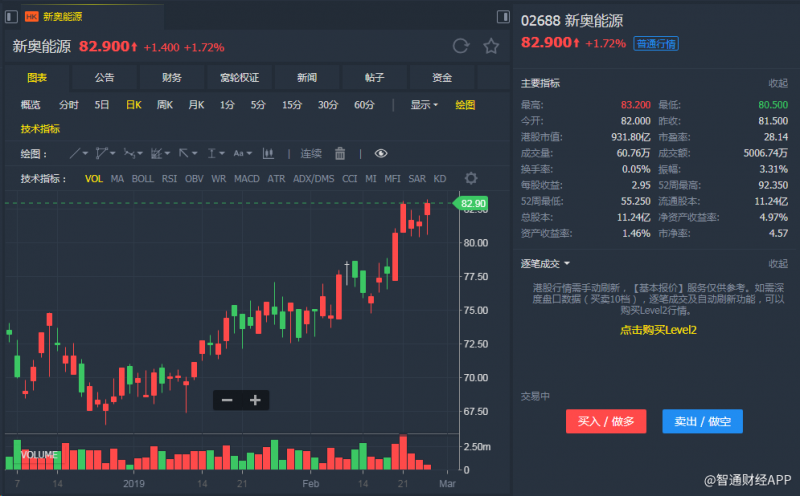Collapse 主要指标 section via 收起
This screenshot has width=800, height=496.
click(x=777, y=83)
